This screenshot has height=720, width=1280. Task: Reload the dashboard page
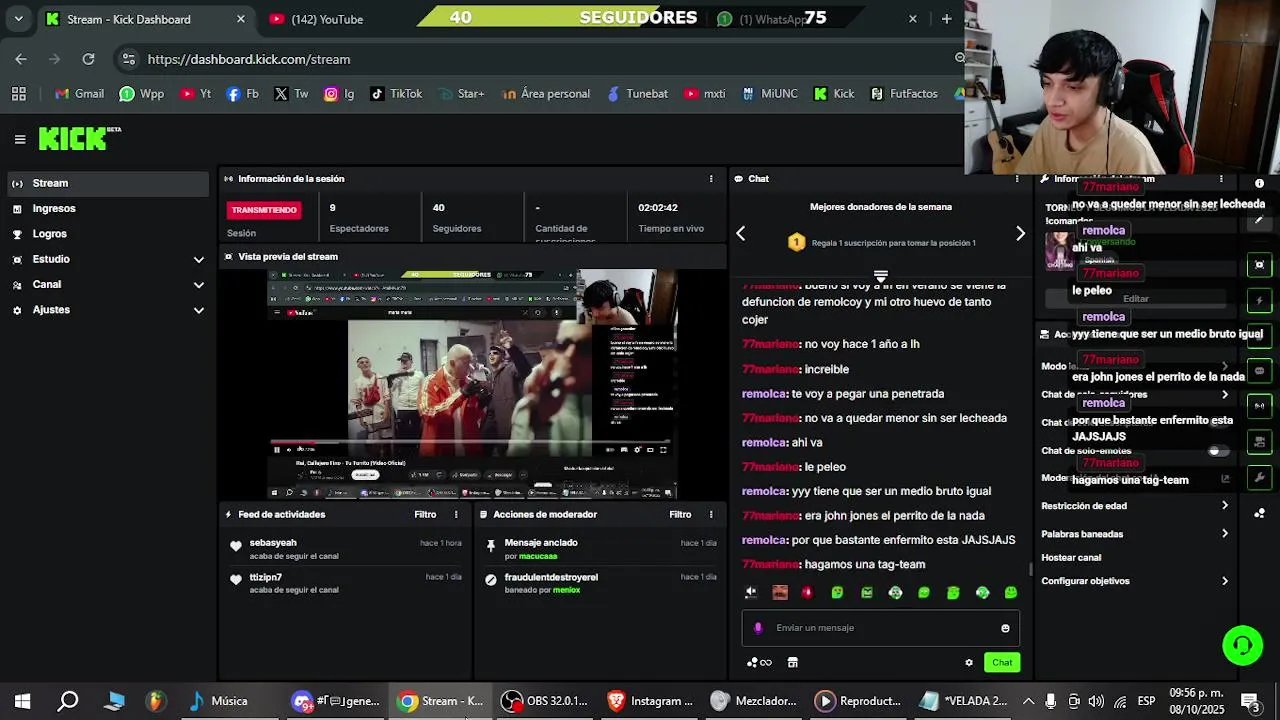coord(88,59)
